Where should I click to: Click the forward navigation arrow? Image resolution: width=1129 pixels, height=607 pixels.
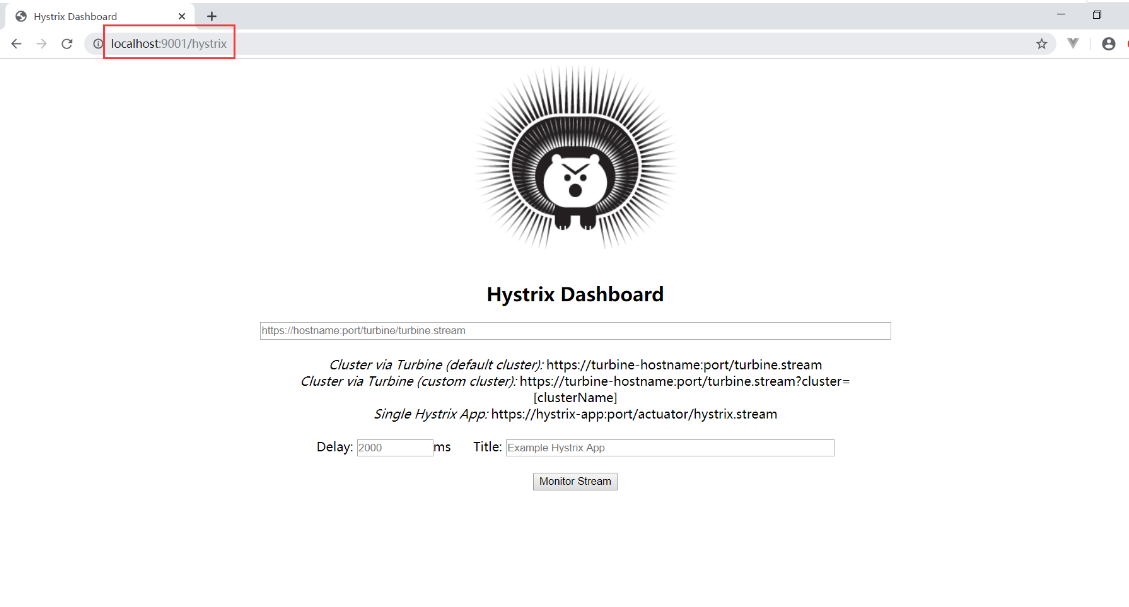(x=41, y=44)
